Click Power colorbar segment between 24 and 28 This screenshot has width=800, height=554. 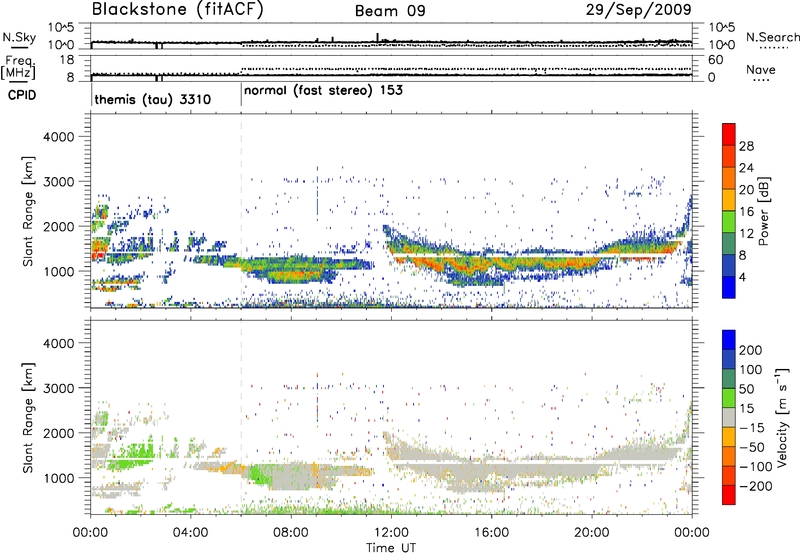tap(729, 156)
